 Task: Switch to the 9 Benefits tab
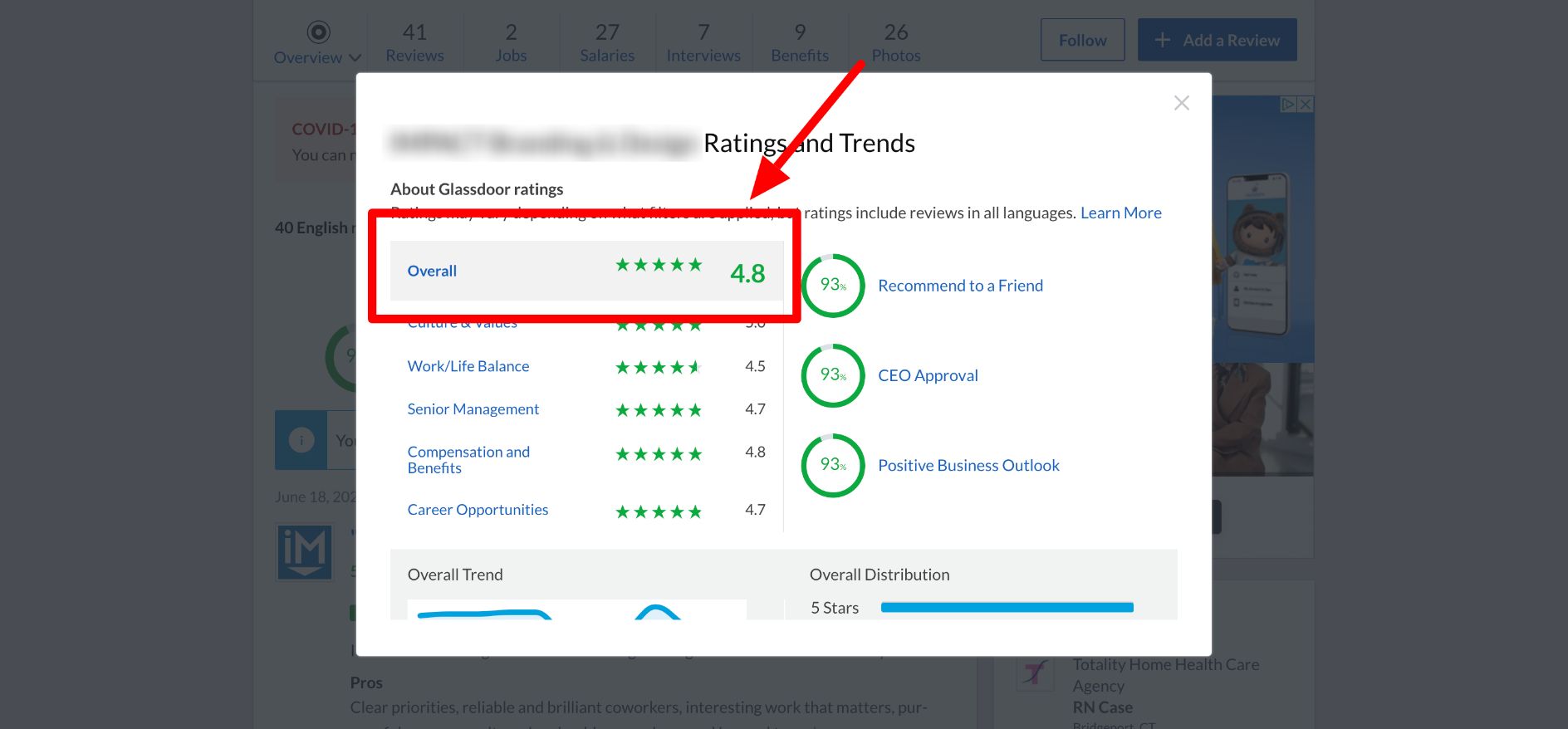click(800, 42)
